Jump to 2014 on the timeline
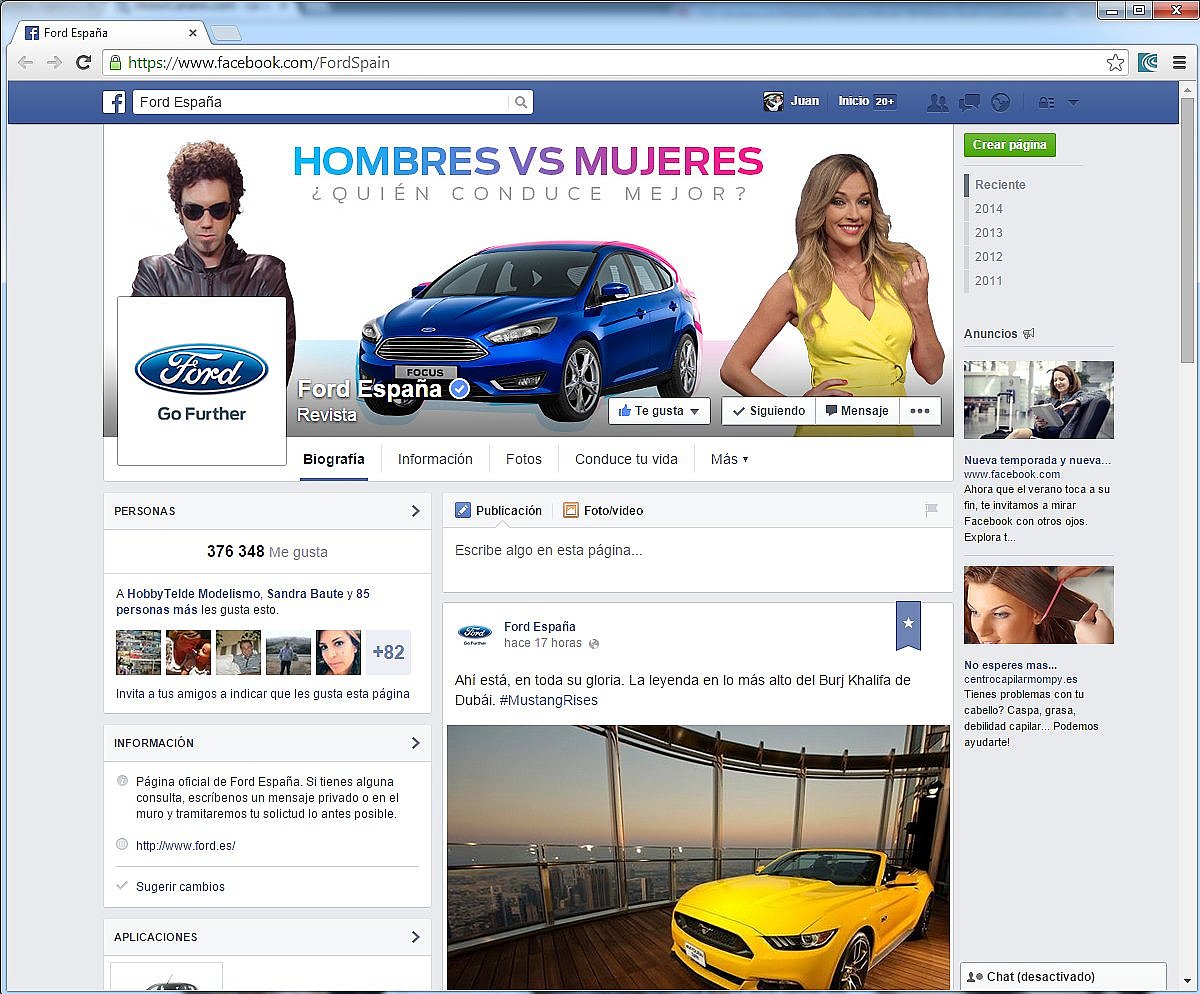 [989, 209]
